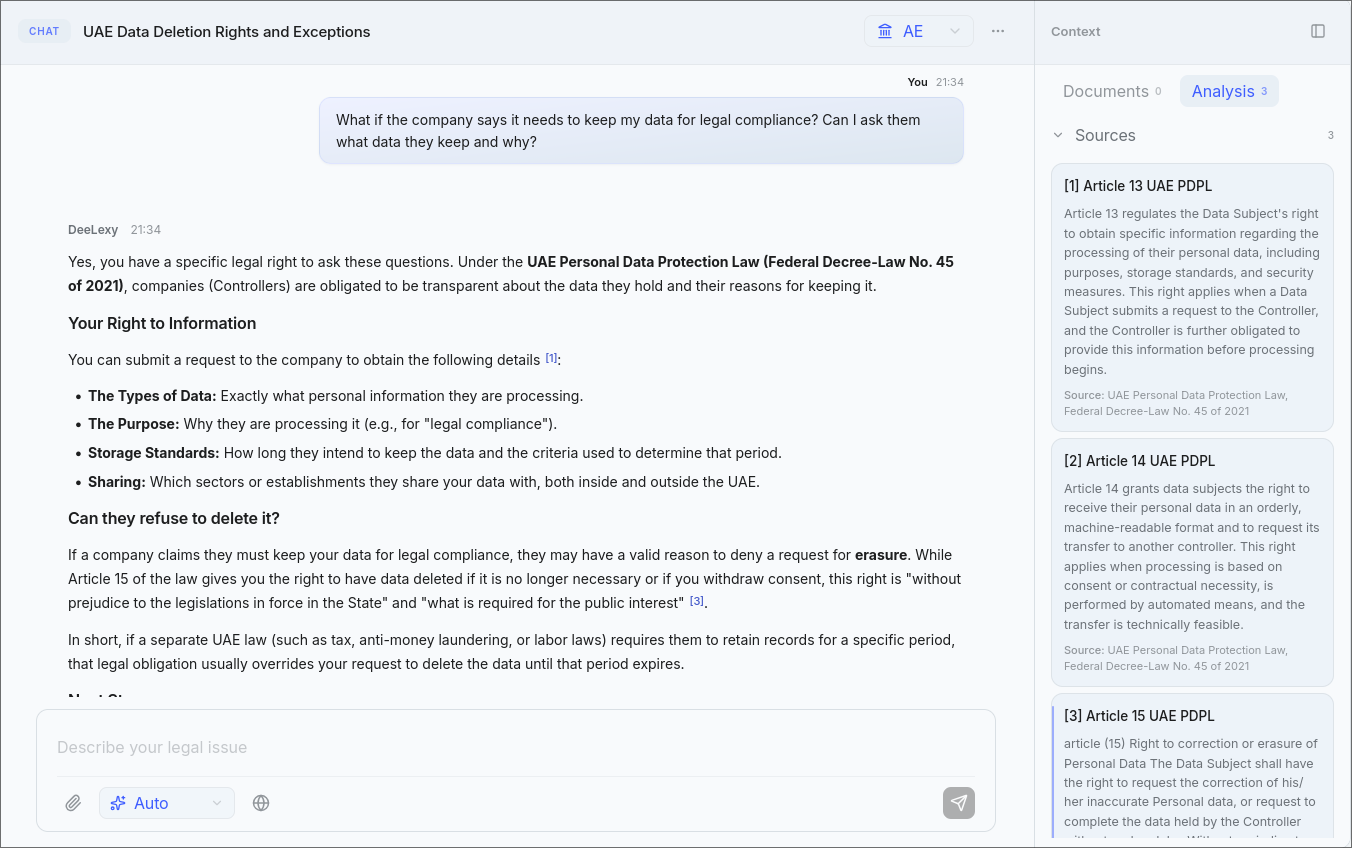Switch to the Documents tab
Viewport: 1352px width, 848px height.
[1112, 91]
